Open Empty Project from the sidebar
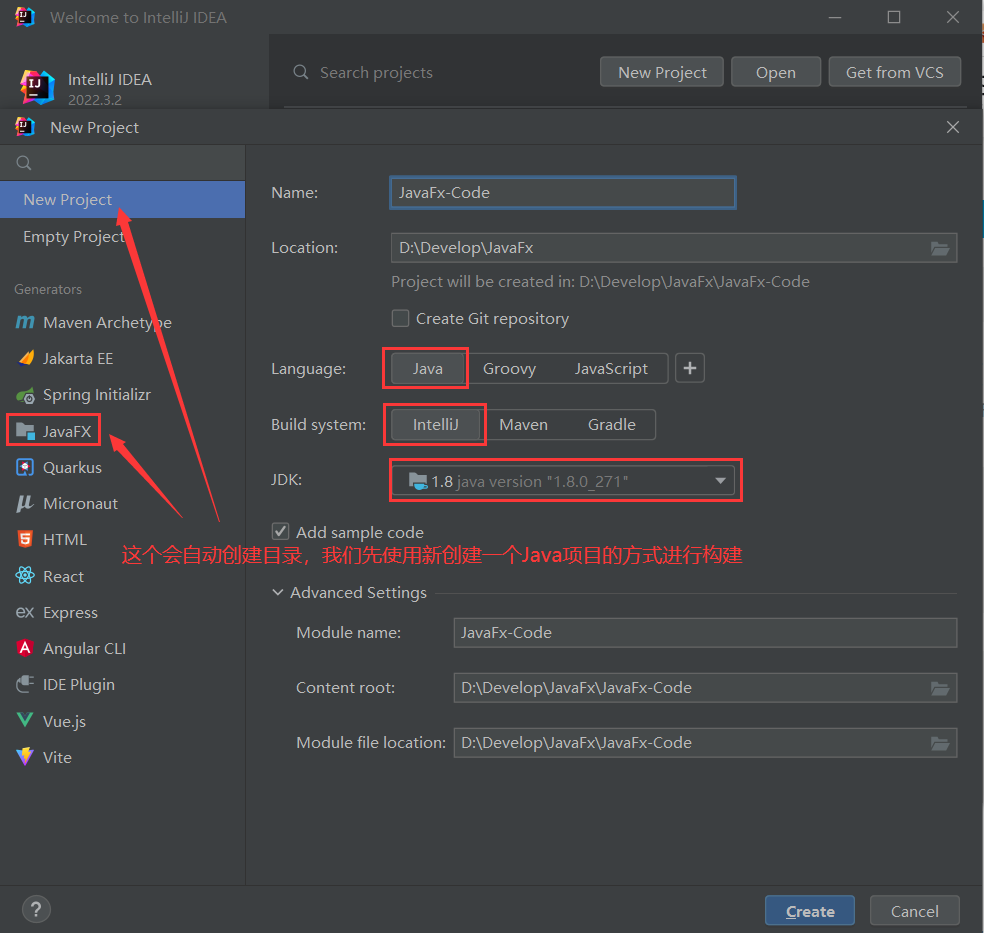Image resolution: width=984 pixels, height=933 pixels. point(74,236)
